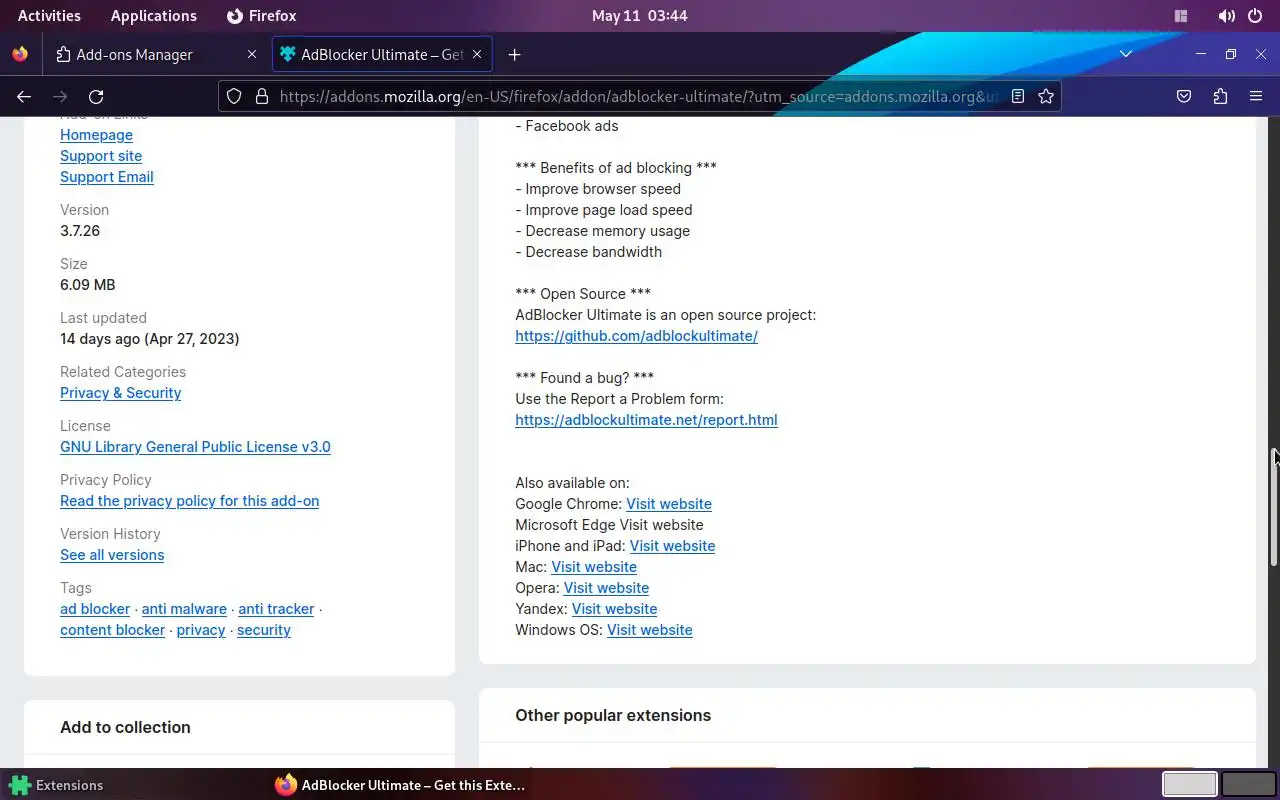
Task: Click the date 14 days ago (Apr 27, 2023)
Action: 150,339
